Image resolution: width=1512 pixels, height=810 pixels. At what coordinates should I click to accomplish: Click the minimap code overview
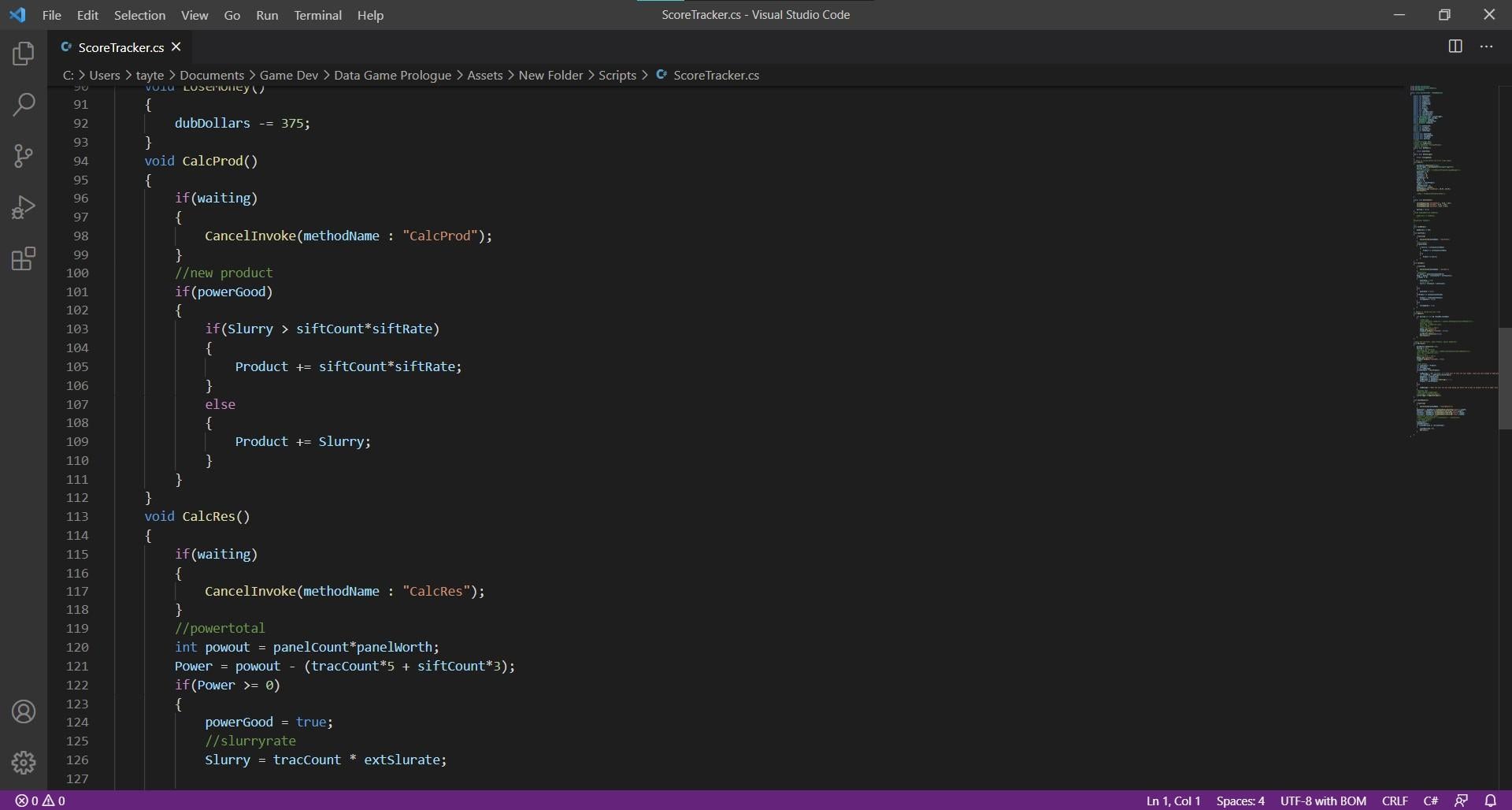tap(1453, 260)
